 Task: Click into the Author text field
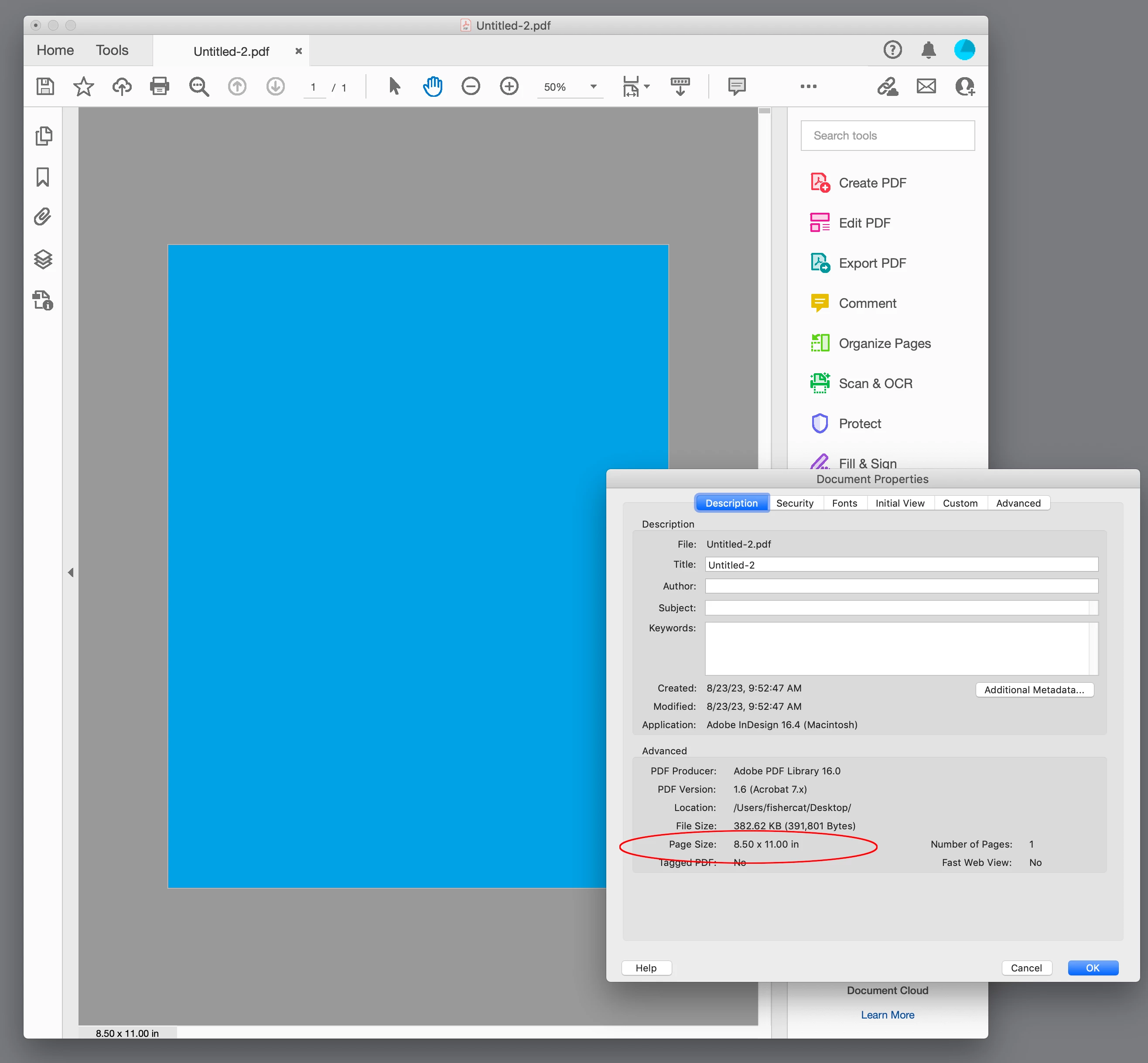901,586
